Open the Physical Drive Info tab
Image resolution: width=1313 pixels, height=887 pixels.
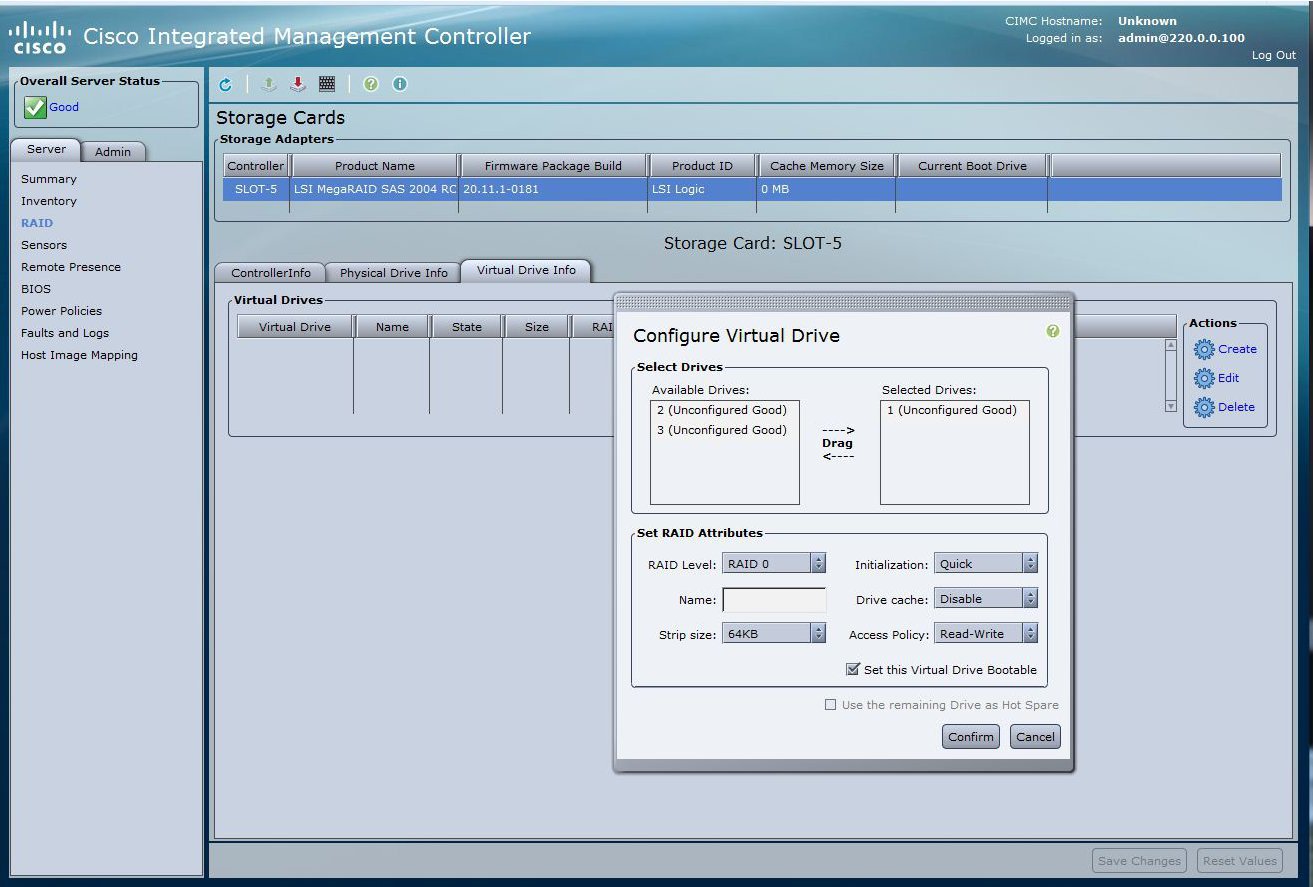pos(394,272)
